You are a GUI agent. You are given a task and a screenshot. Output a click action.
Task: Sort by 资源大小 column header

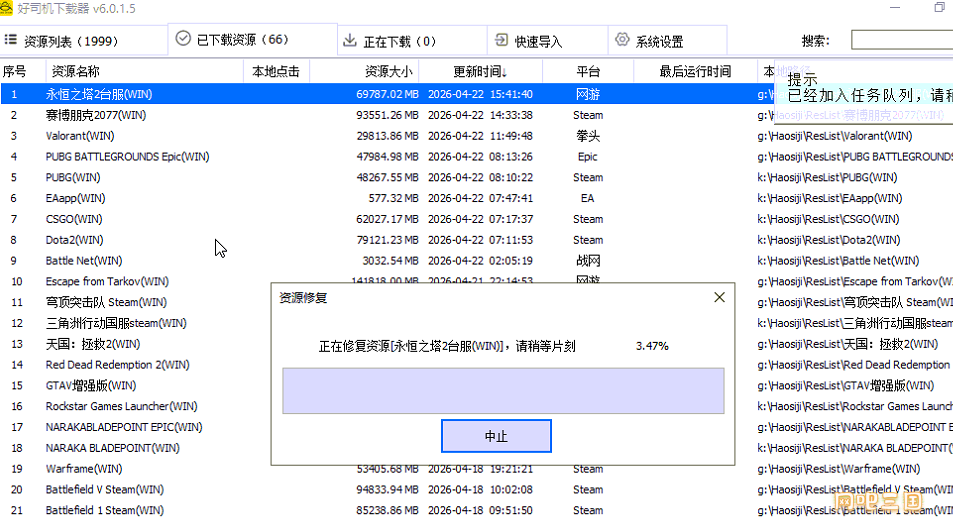(364, 72)
